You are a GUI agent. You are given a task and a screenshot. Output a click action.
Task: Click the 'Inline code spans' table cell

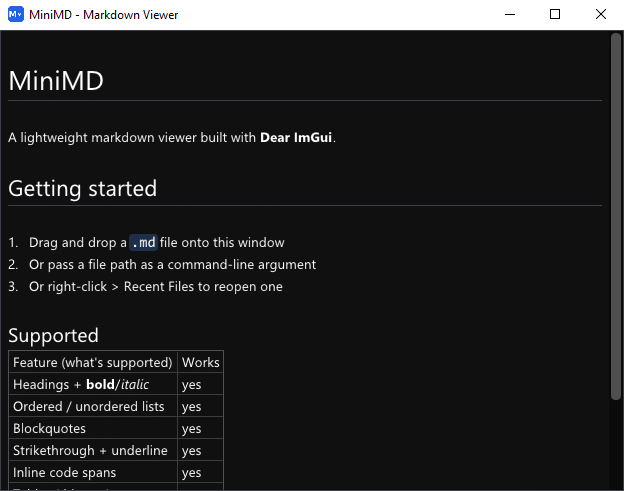[93, 472]
